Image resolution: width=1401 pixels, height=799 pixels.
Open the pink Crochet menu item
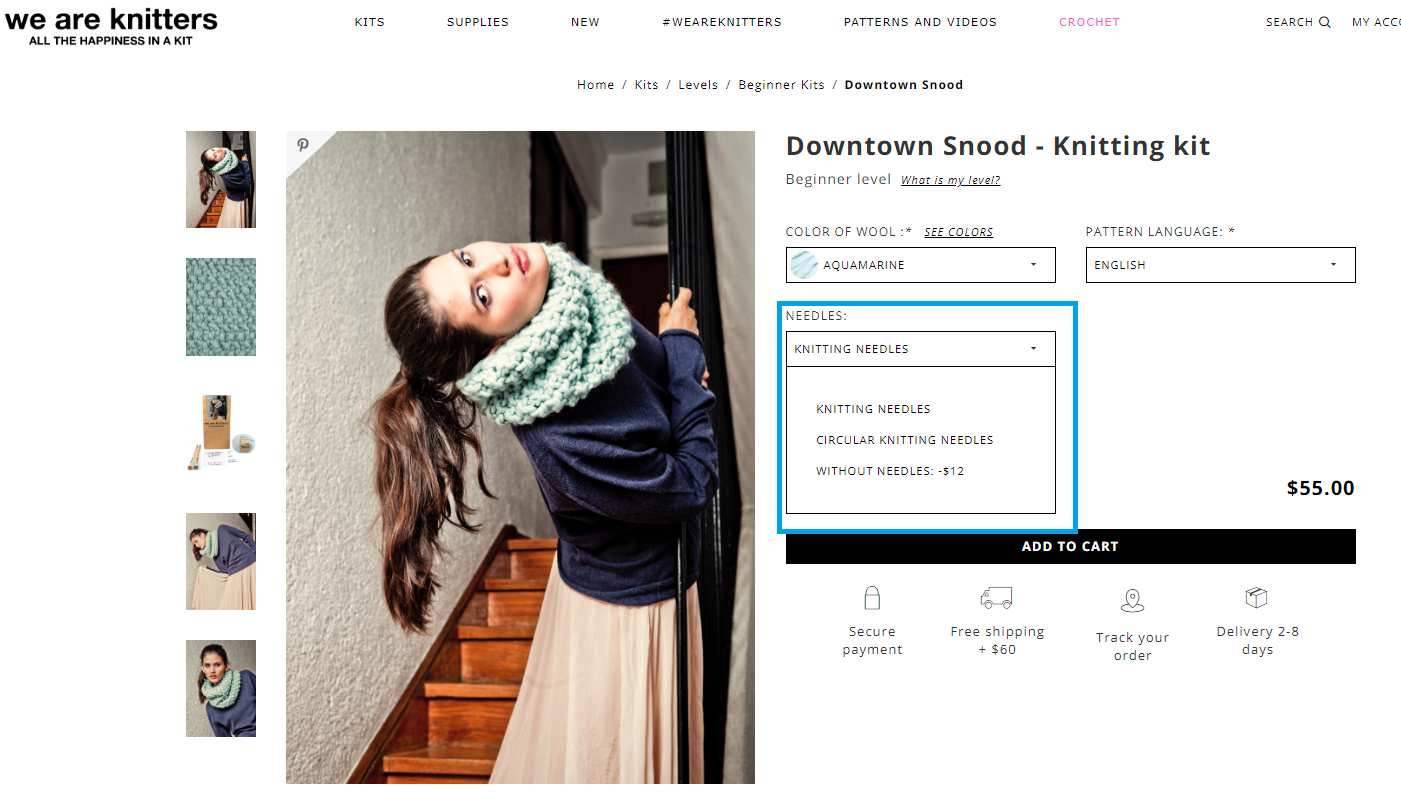coord(1089,22)
